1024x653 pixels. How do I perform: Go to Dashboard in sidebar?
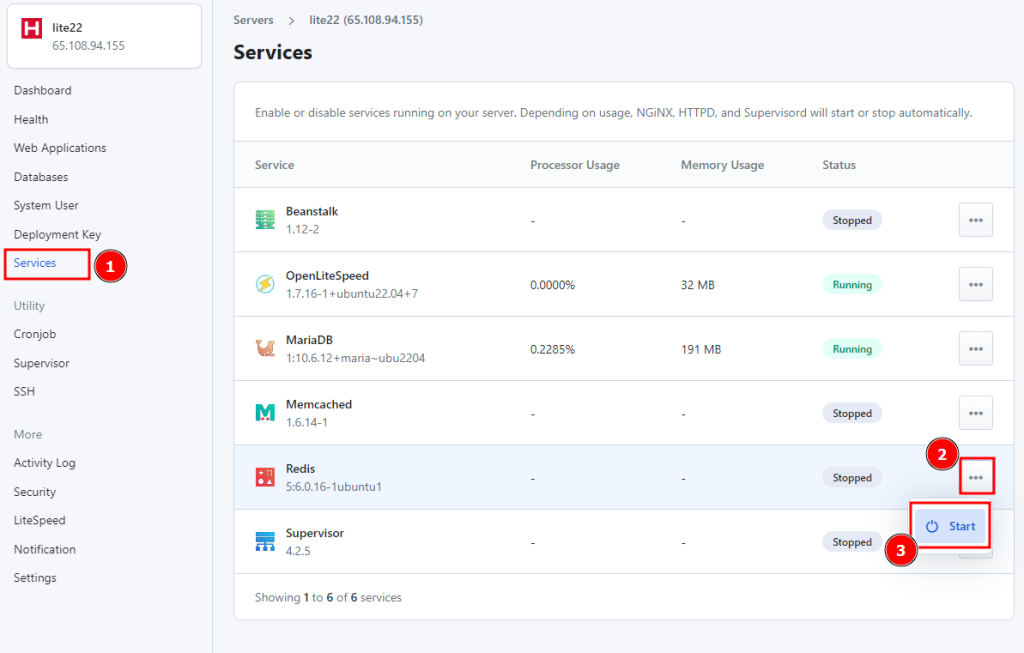[42, 90]
